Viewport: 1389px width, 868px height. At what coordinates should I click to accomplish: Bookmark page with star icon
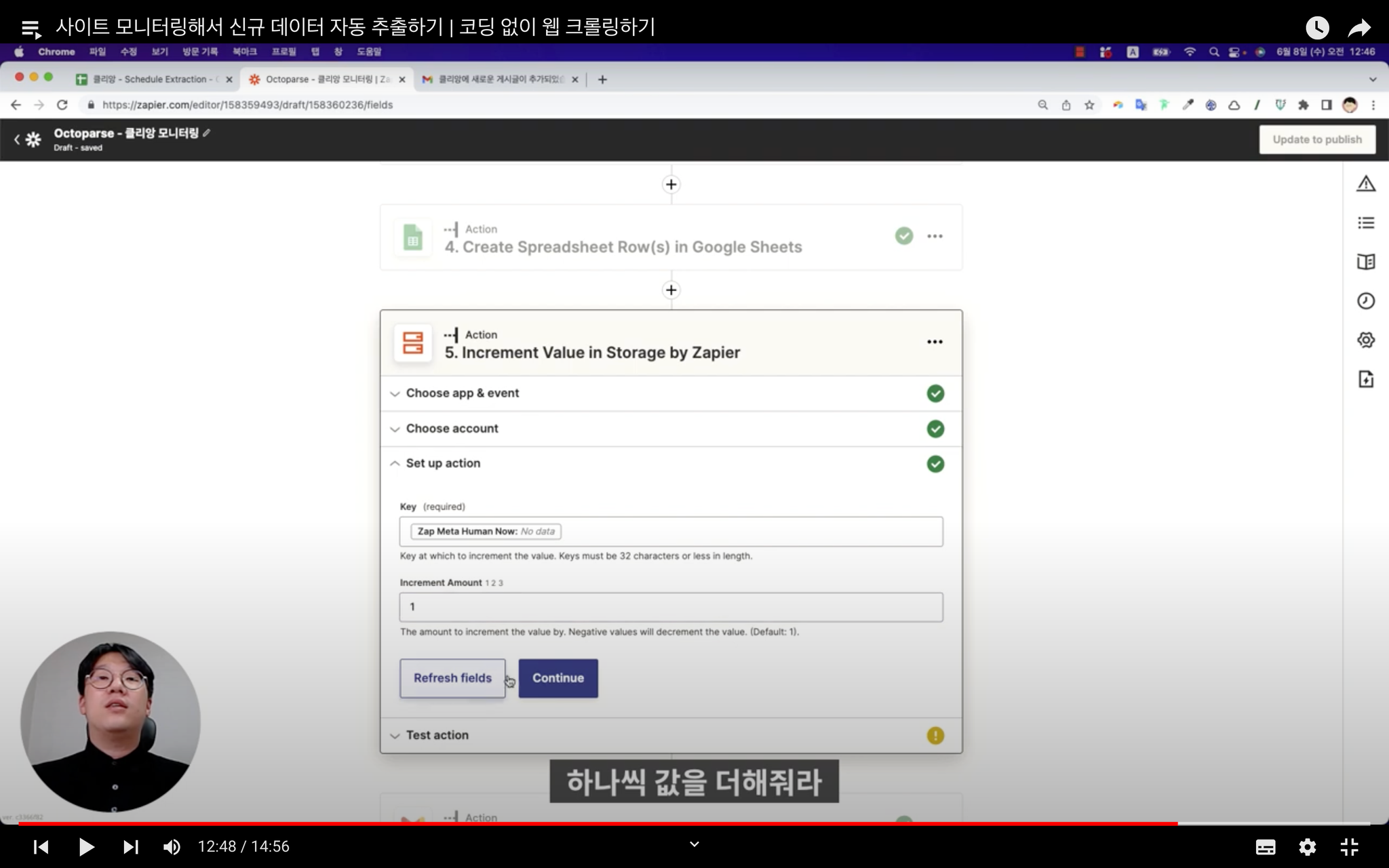[x=1089, y=105]
